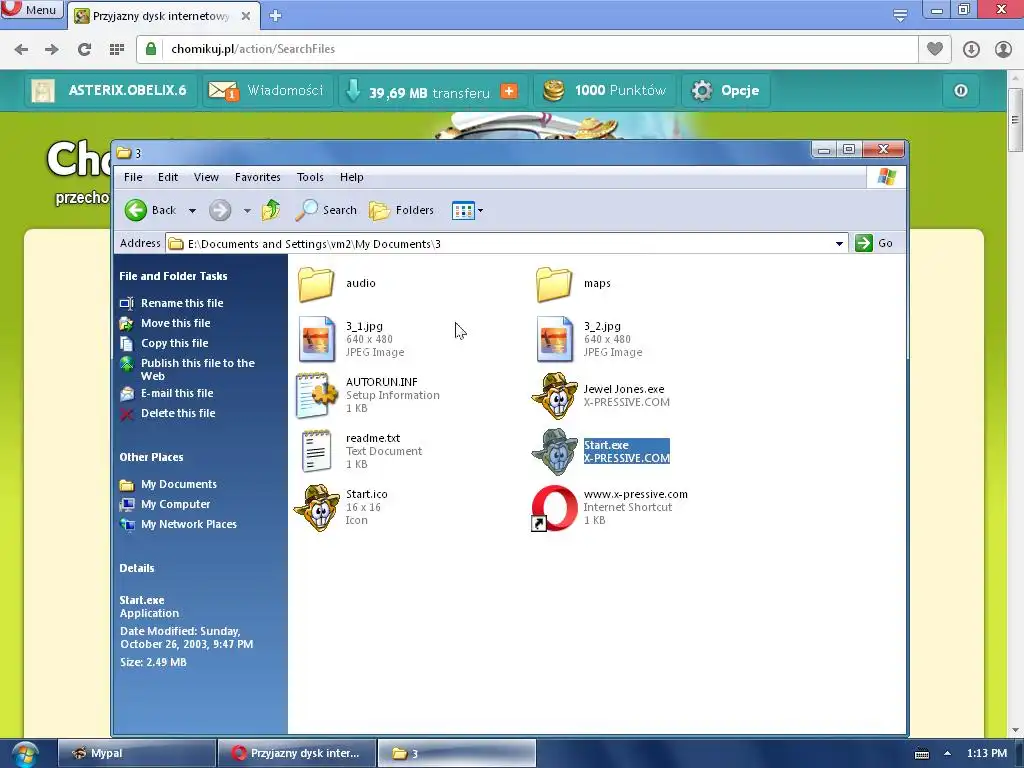Select the 3_1.jpg image file

(x=316, y=339)
